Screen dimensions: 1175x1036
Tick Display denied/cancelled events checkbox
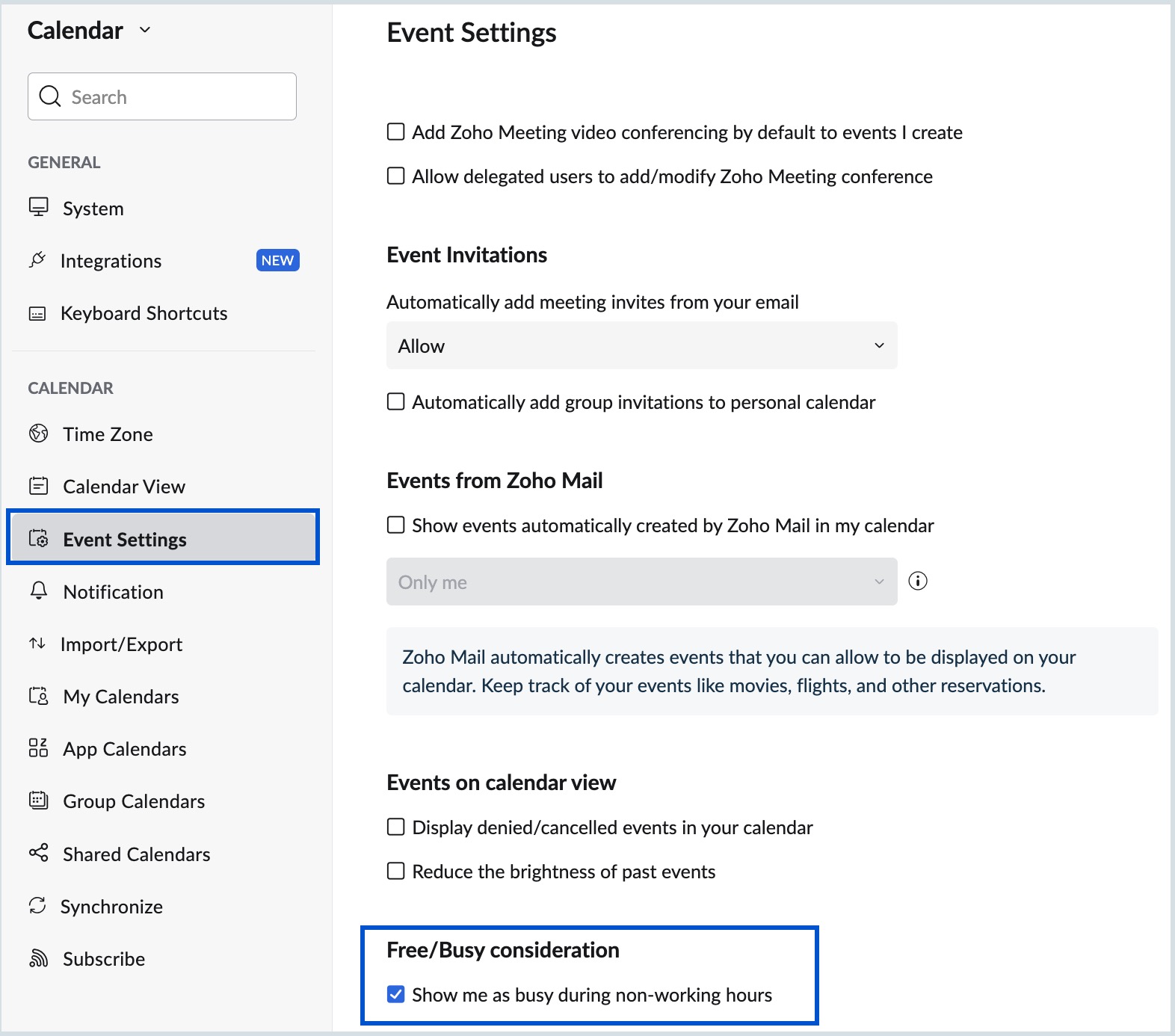click(396, 827)
